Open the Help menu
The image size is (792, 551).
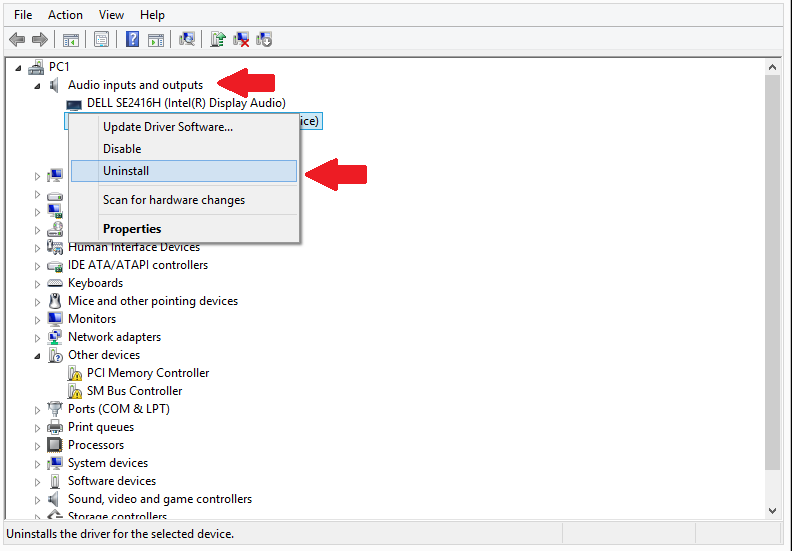(152, 15)
